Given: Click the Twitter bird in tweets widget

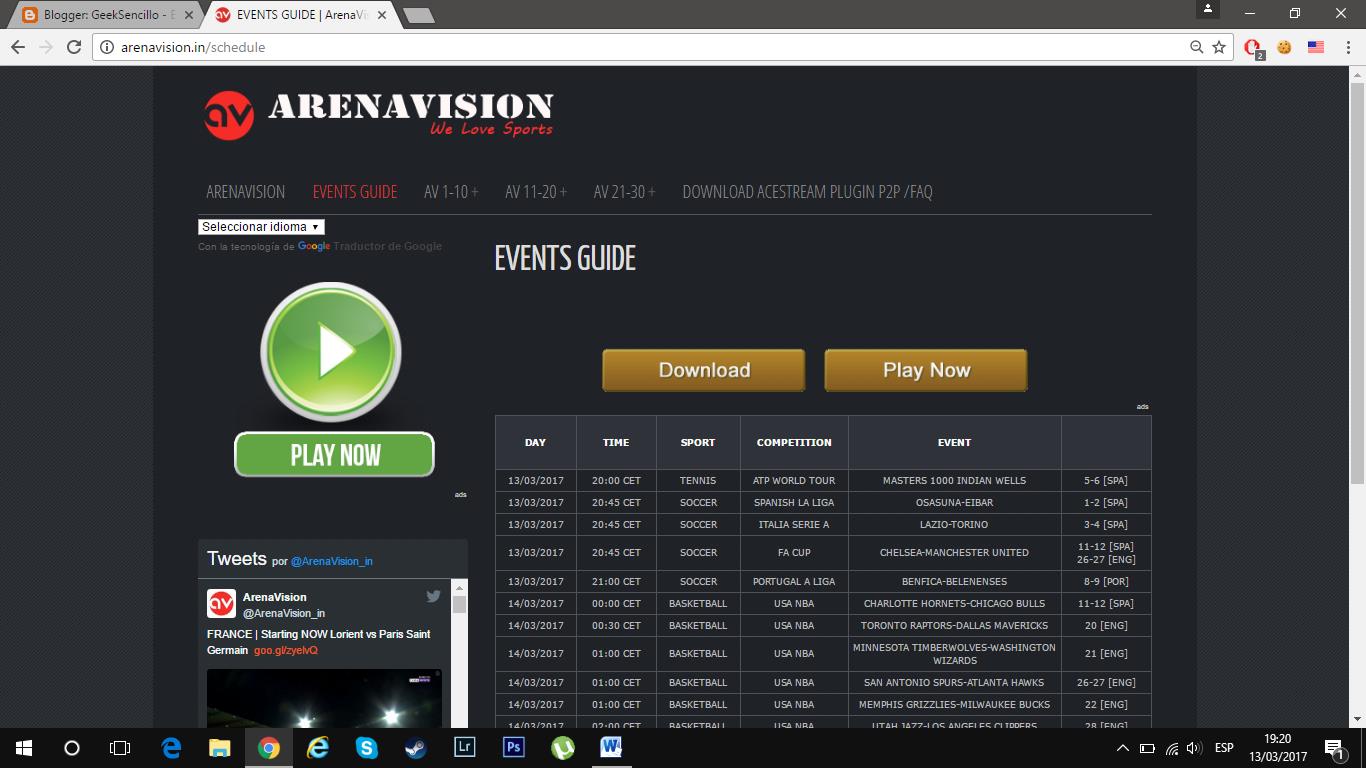Looking at the screenshot, I should pos(433,596).
